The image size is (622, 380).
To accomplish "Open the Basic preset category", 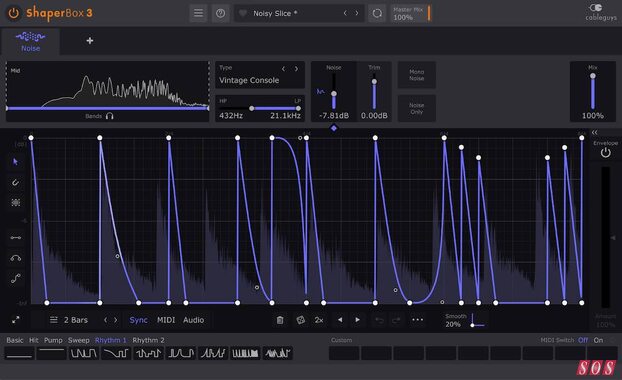I will [15, 340].
